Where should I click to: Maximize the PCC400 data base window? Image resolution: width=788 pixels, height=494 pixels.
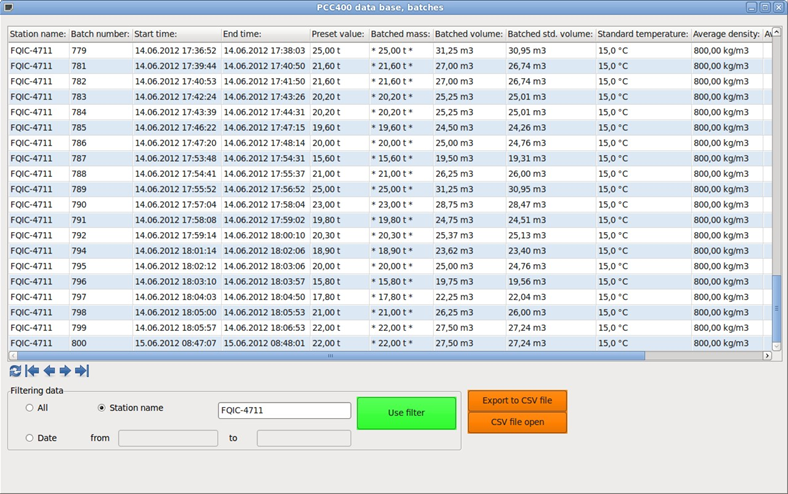point(765,7)
